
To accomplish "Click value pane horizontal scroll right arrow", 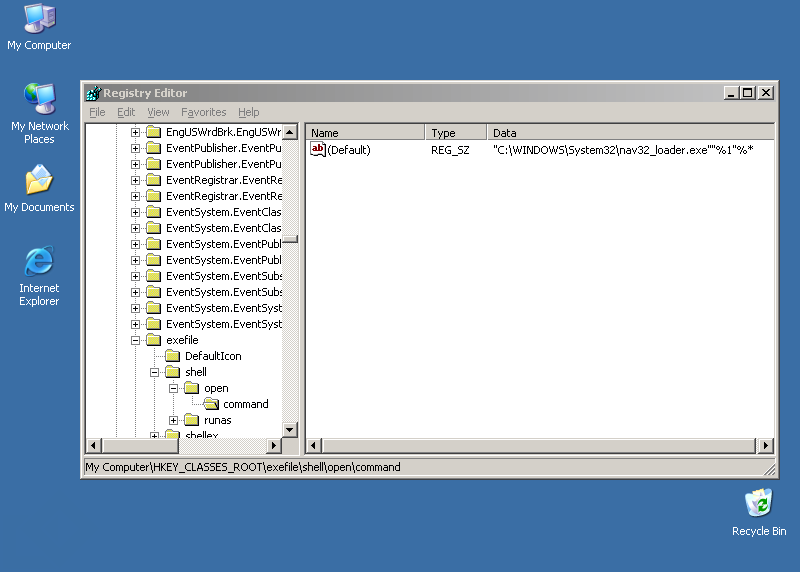I will tap(765, 445).
